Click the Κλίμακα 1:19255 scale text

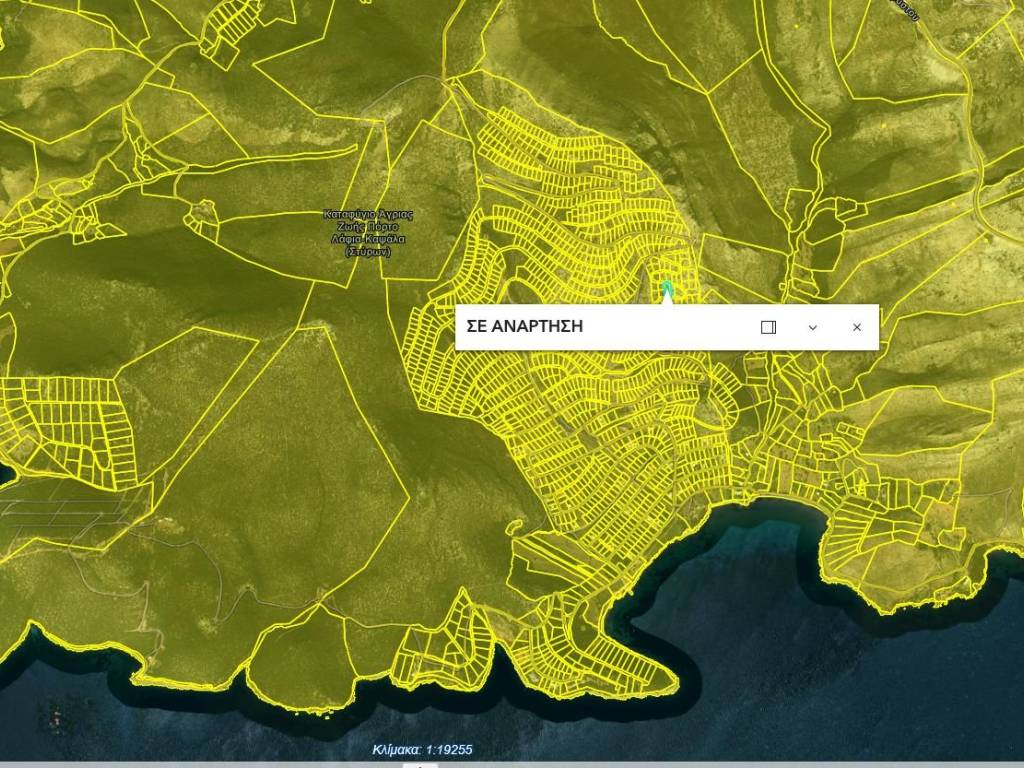coord(422,749)
